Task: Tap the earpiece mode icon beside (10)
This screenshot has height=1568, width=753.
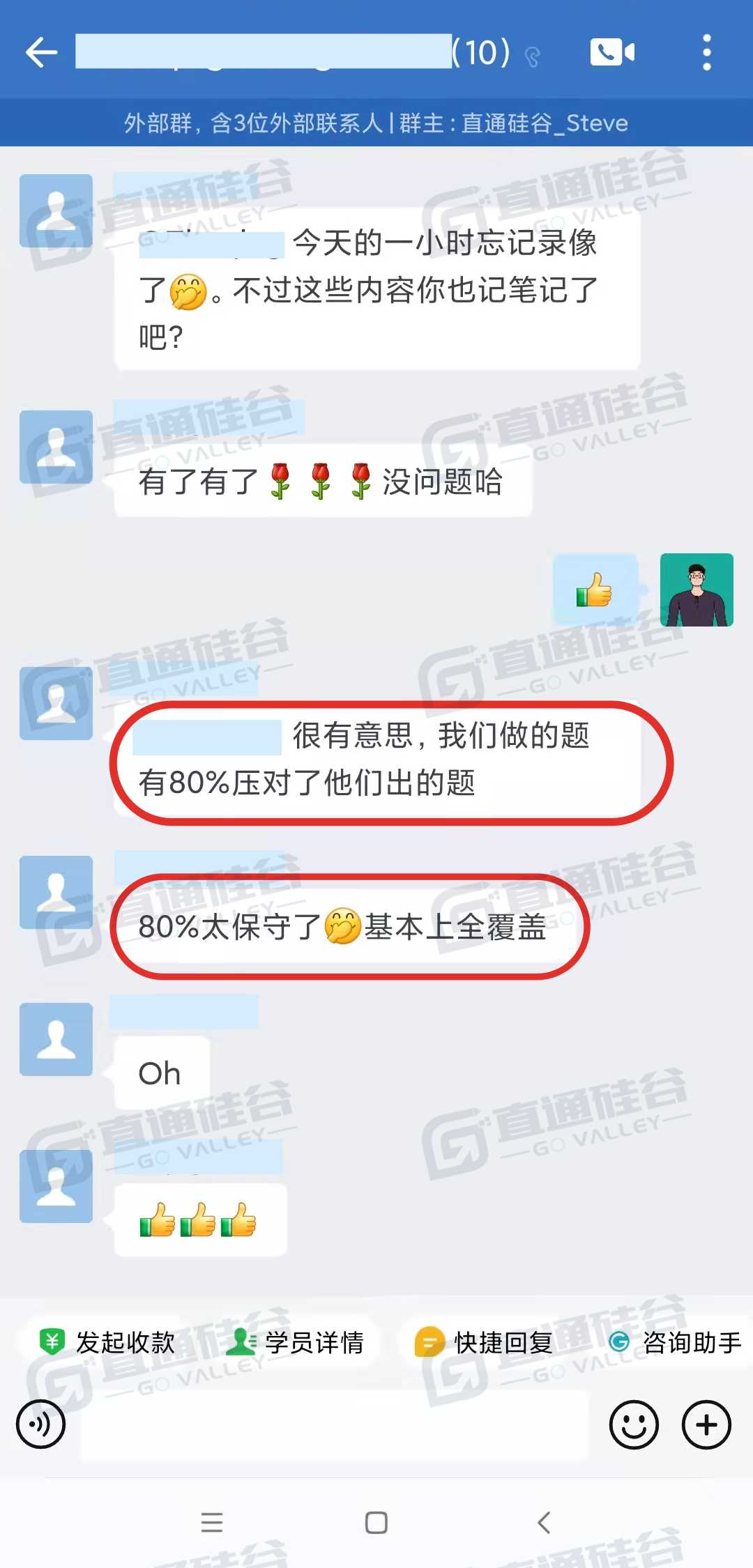Action: pyautogui.click(x=533, y=56)
